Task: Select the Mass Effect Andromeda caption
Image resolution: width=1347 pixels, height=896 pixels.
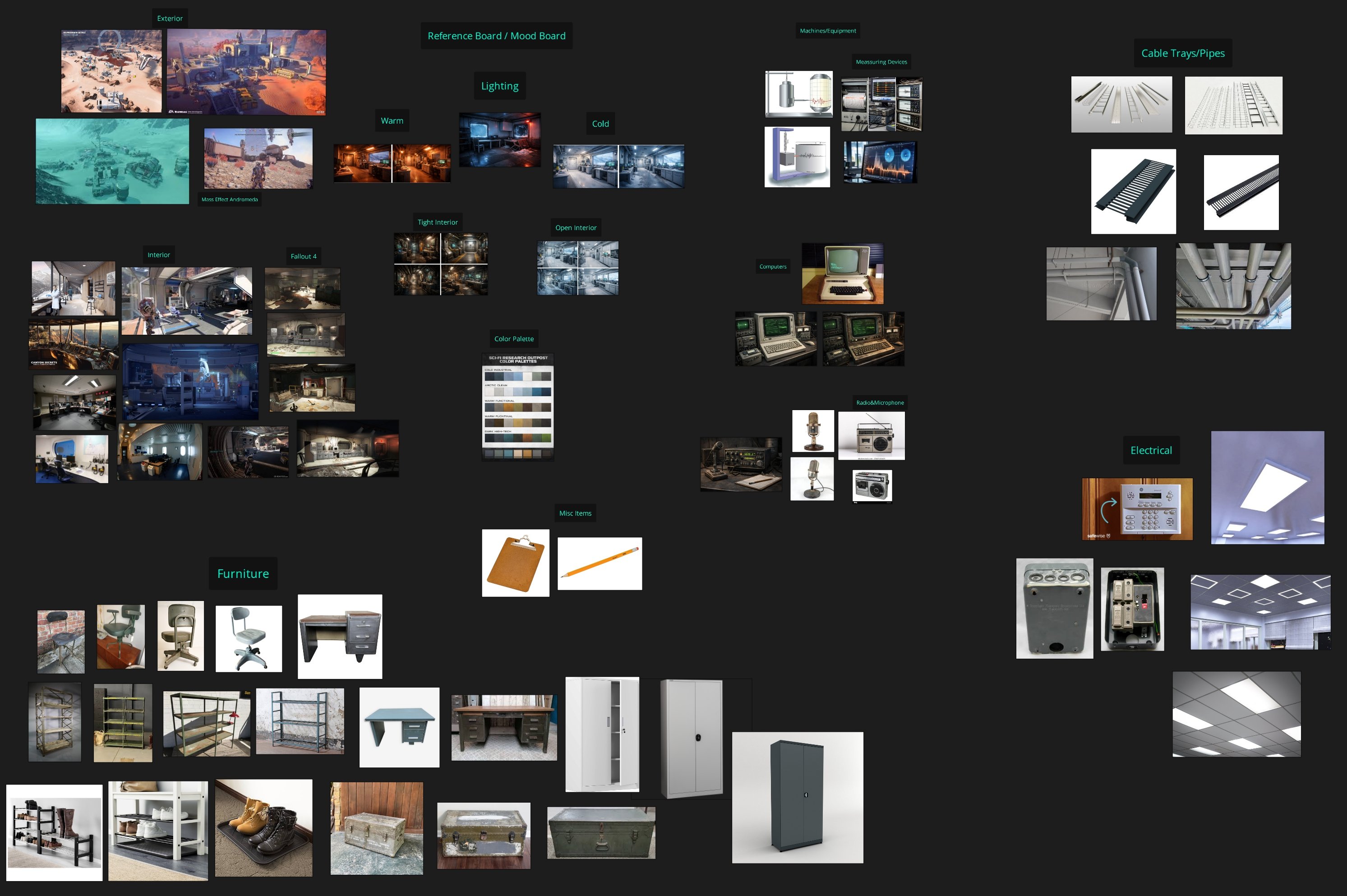Action: point(230,199)
